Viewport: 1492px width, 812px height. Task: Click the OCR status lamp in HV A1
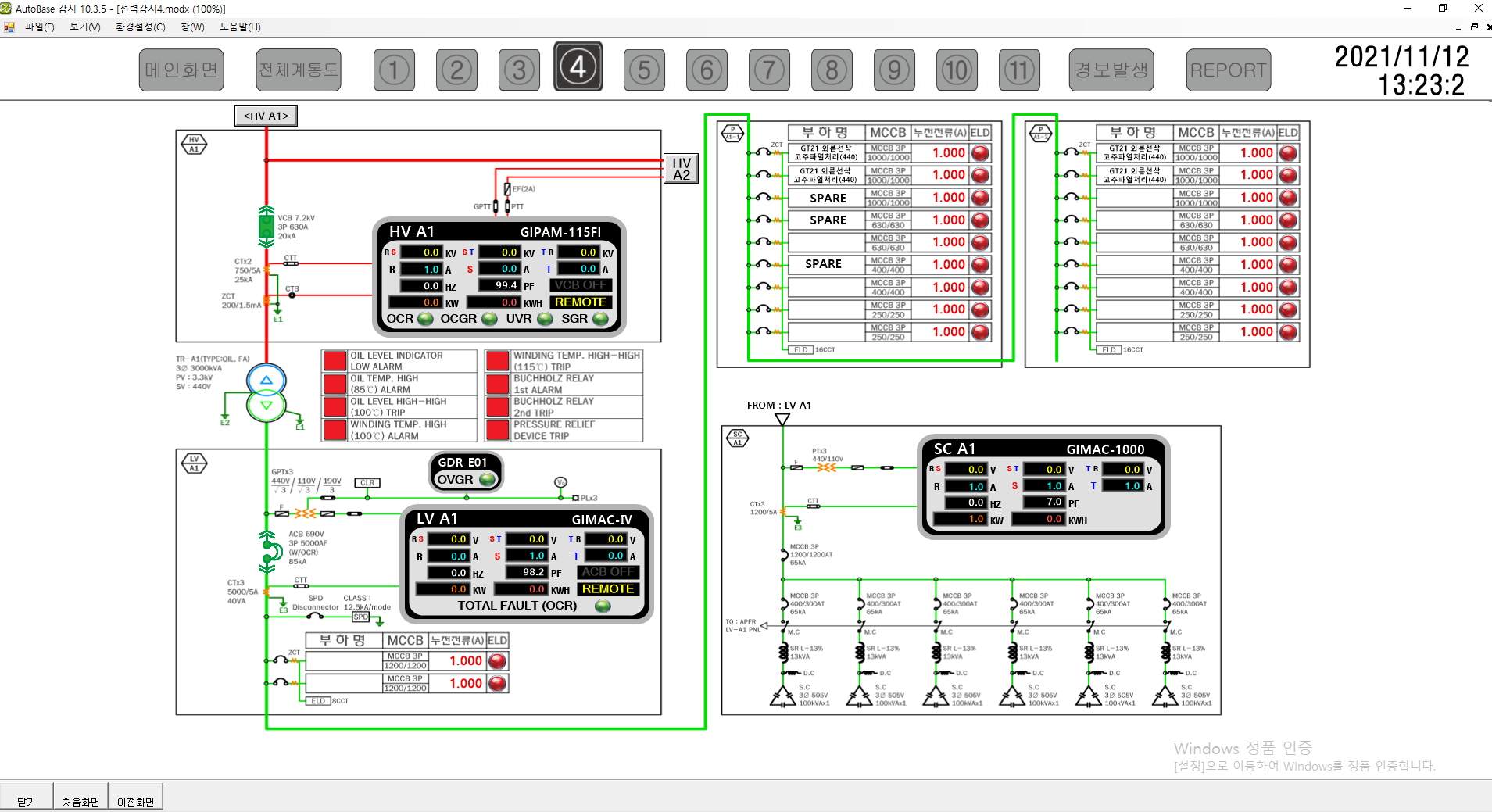tap(426, 319)
